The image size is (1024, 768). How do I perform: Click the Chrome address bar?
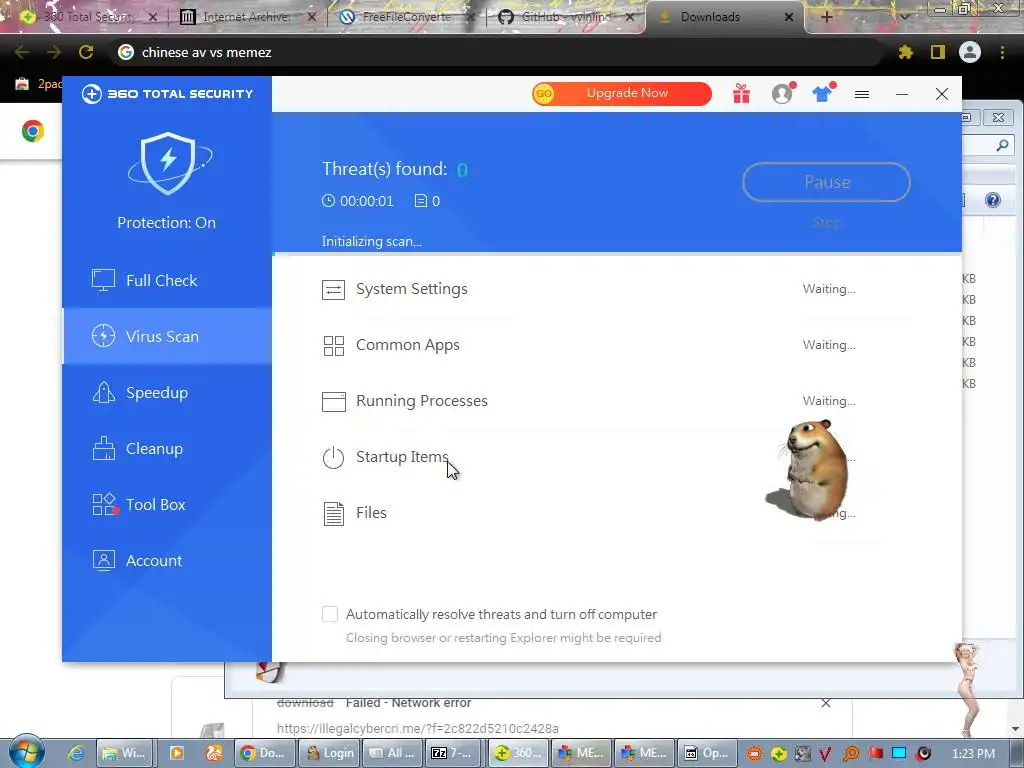[x=496, y=52]
